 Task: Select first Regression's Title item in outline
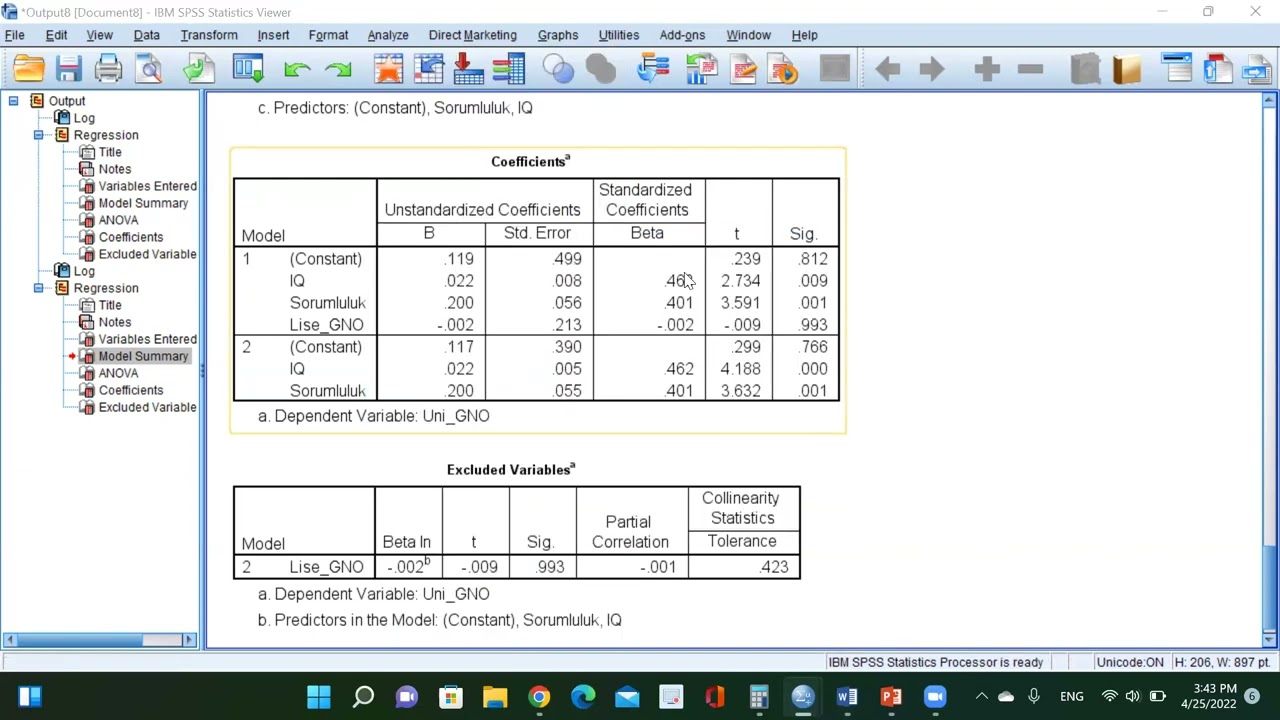[110, 152]
